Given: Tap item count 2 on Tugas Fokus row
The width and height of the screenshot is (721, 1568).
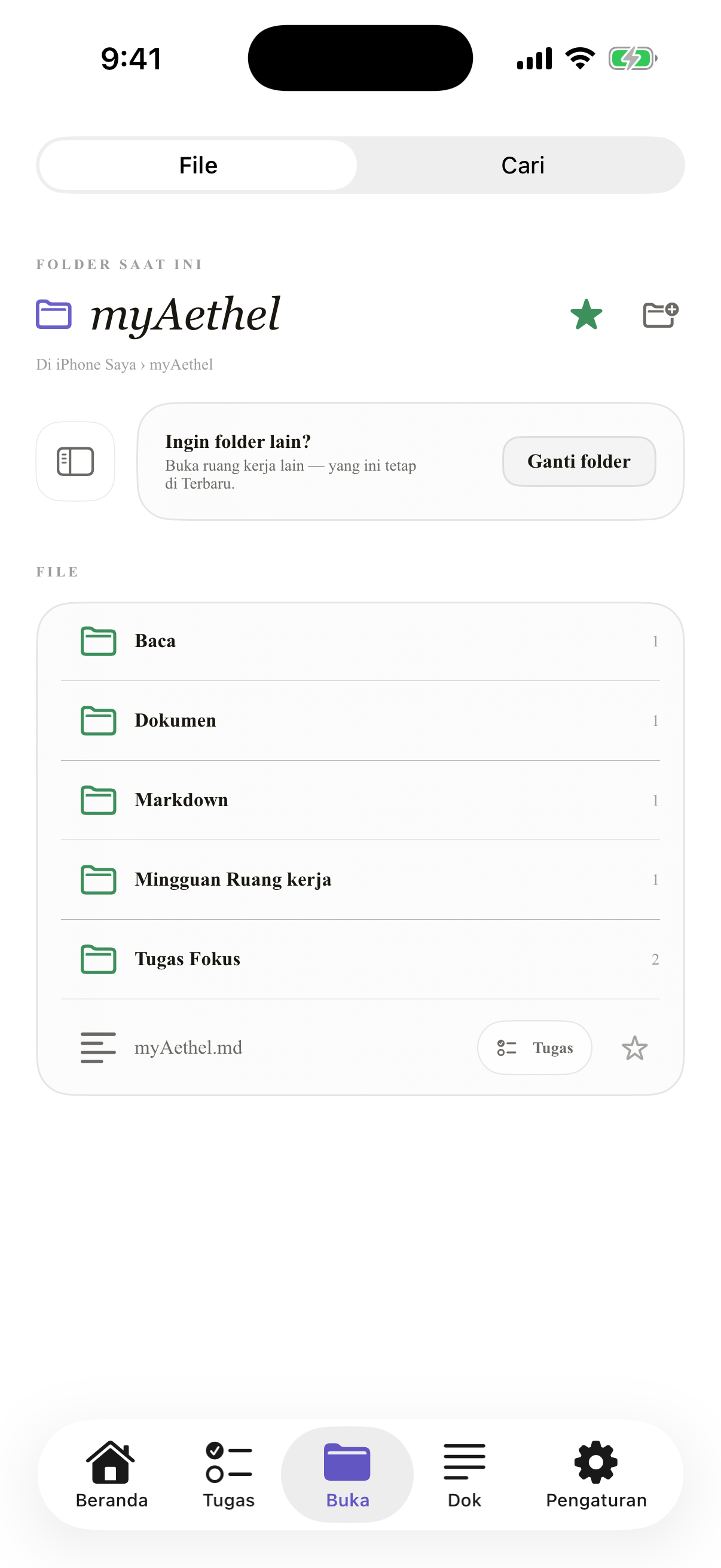Looking at the screenshot, I should (655, 959).
